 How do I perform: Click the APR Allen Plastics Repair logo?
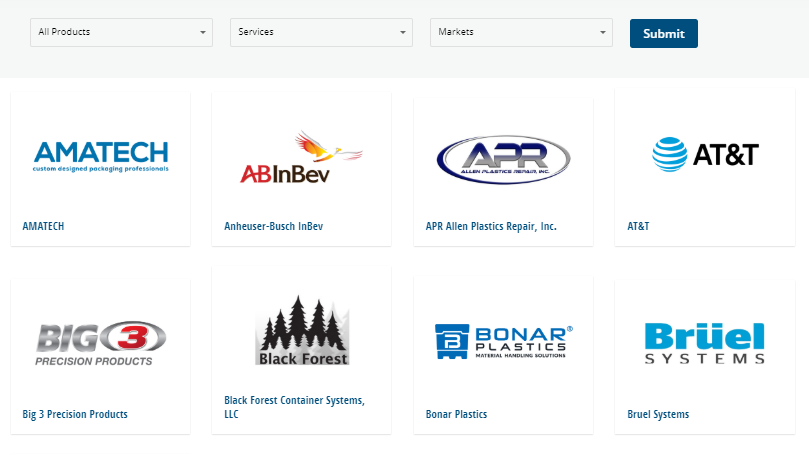[504, 159]
